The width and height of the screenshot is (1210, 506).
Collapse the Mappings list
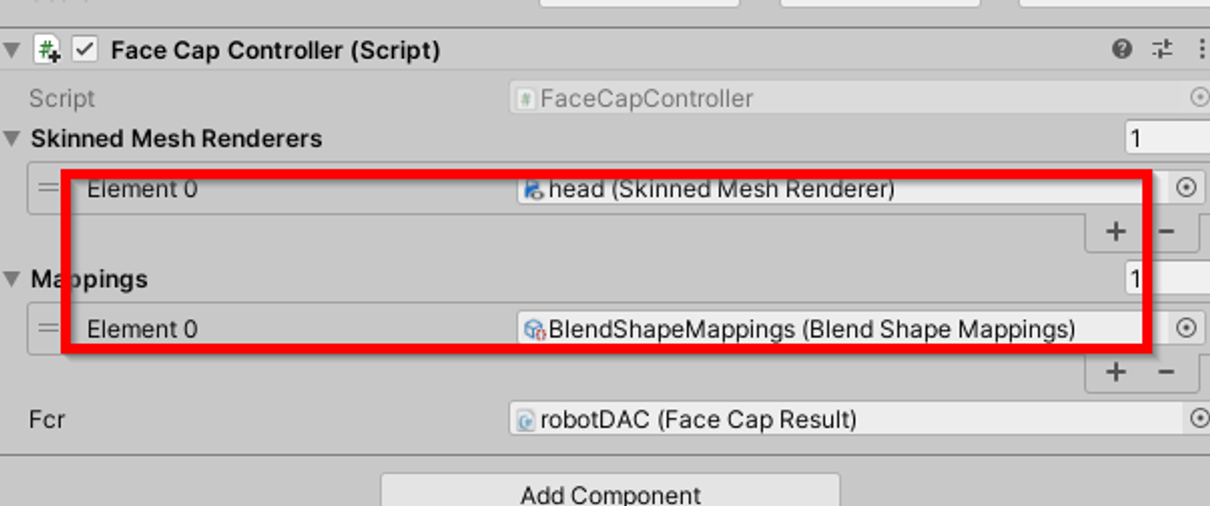click(x=12, y=279)
